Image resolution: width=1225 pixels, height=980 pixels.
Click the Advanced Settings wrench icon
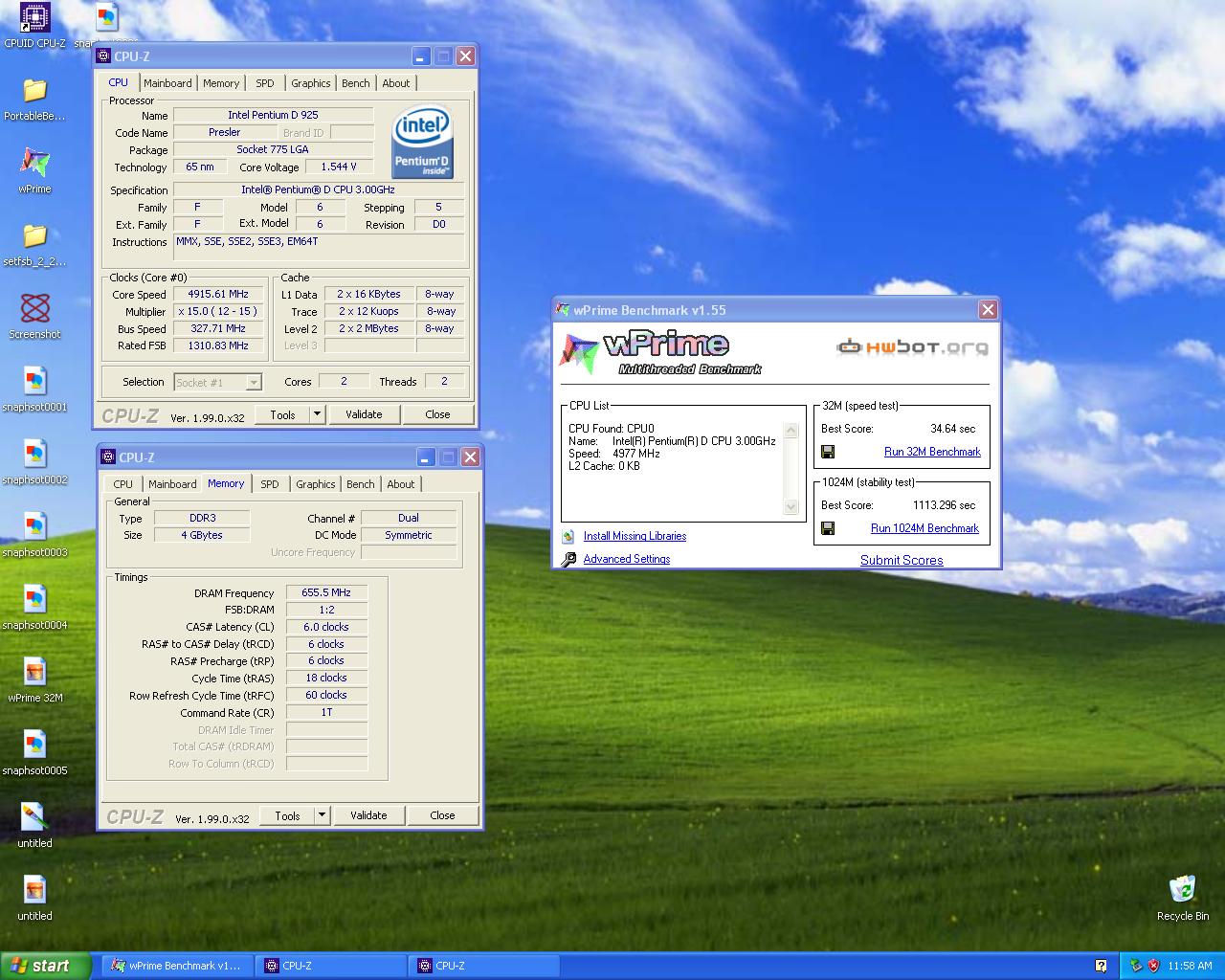point(568,560)
